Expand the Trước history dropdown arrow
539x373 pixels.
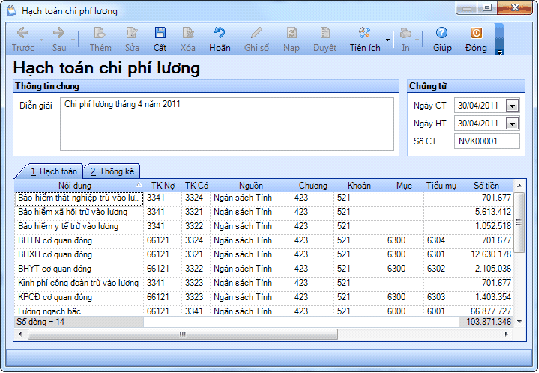[x=41, y=40]
